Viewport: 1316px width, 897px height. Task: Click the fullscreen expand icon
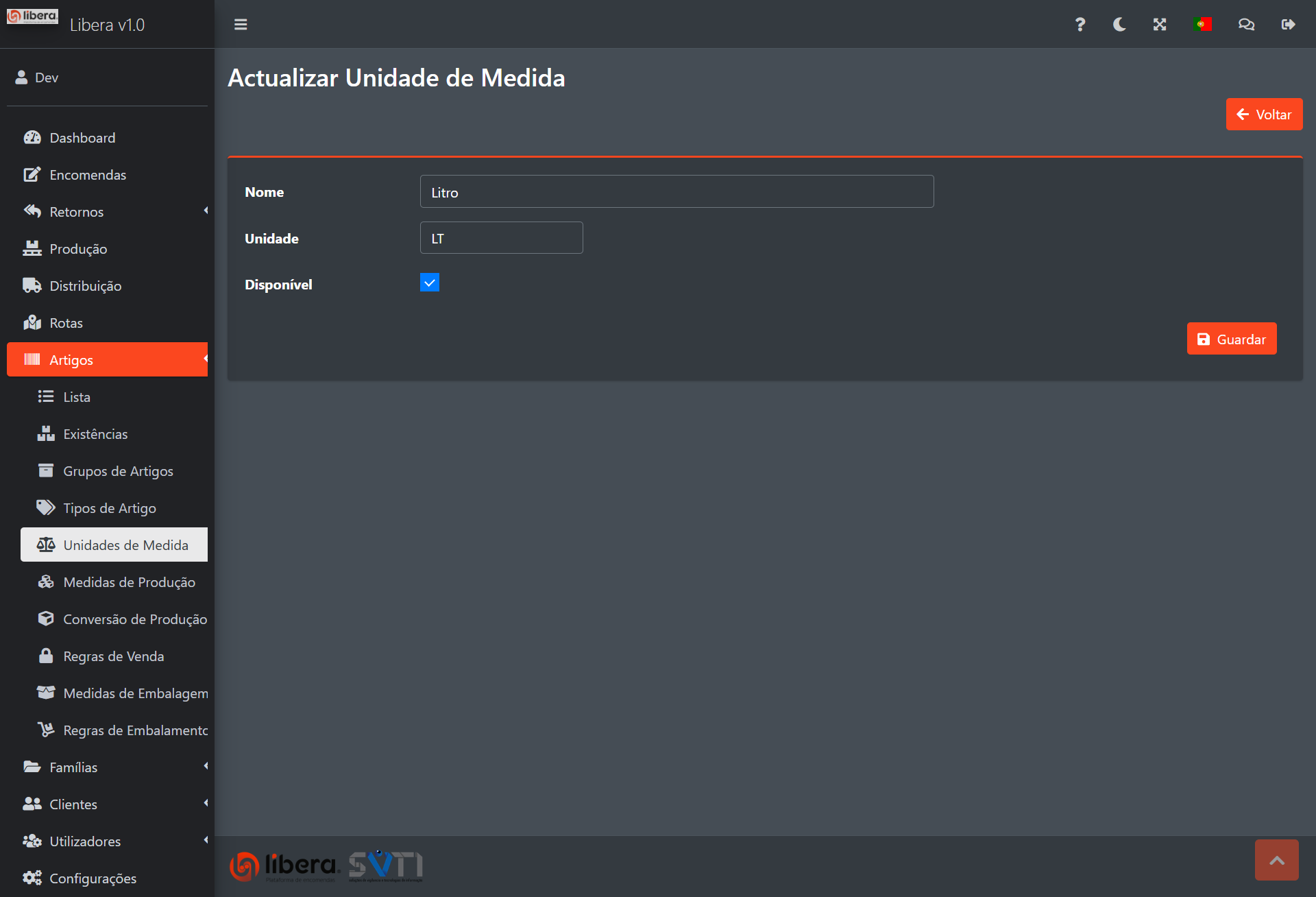(1160, 25)
